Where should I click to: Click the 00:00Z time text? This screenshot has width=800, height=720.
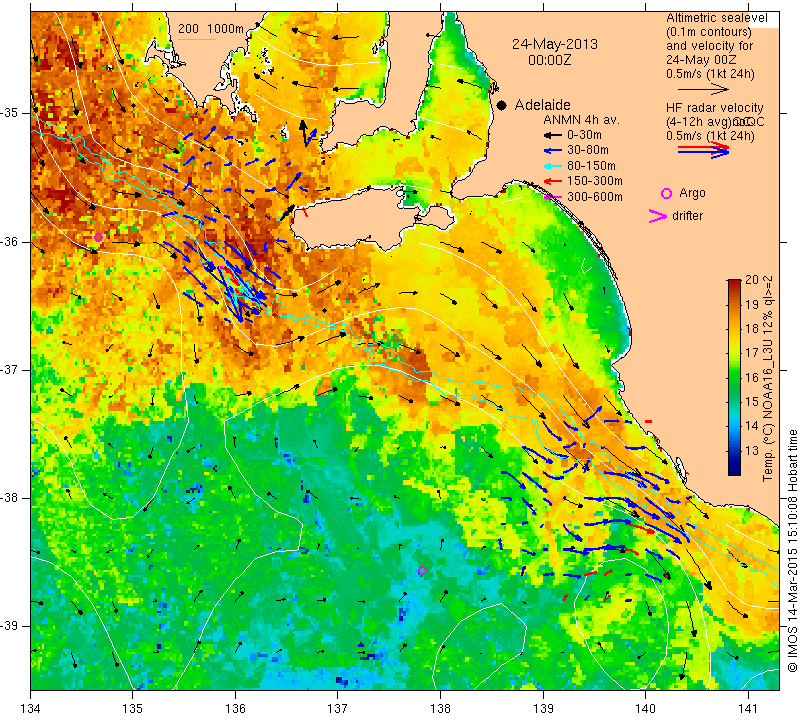pos(549,60)
